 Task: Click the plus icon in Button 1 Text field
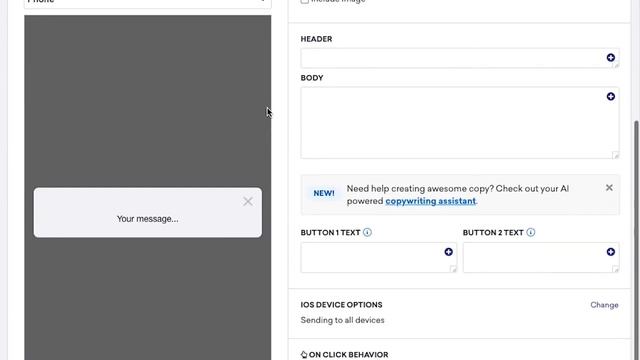449,252
